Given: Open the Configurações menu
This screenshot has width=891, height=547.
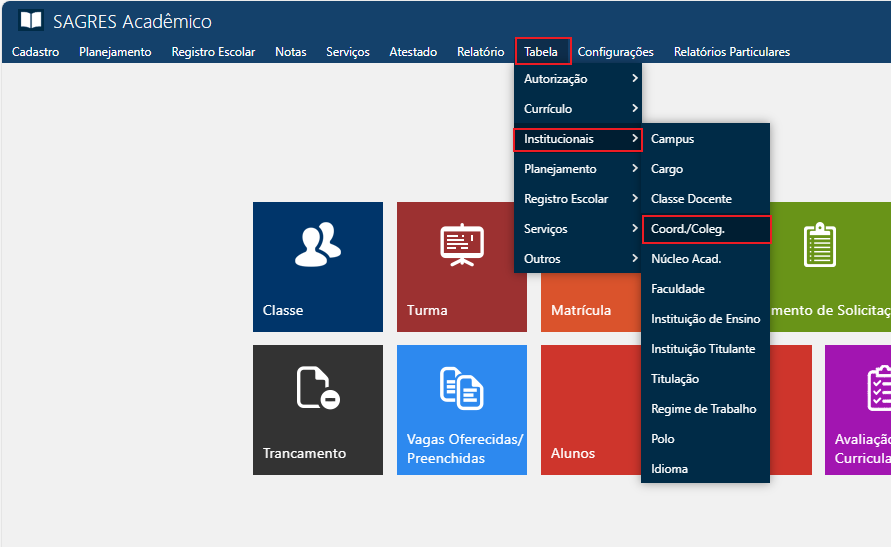Looking at the screenshot, I should [x=615, y=52].
